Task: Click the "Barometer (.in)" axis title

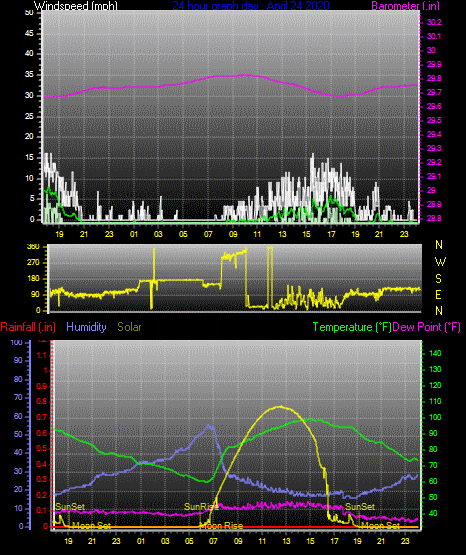Action: 405,5
